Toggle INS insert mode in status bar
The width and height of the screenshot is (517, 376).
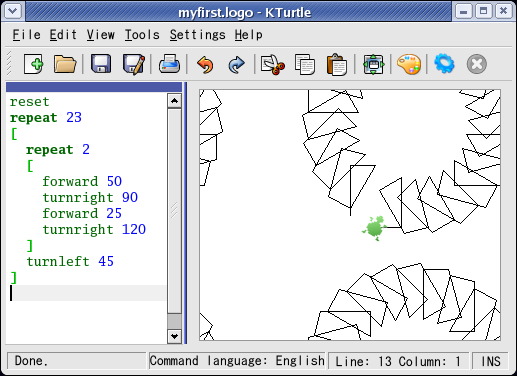pos(491,361)
